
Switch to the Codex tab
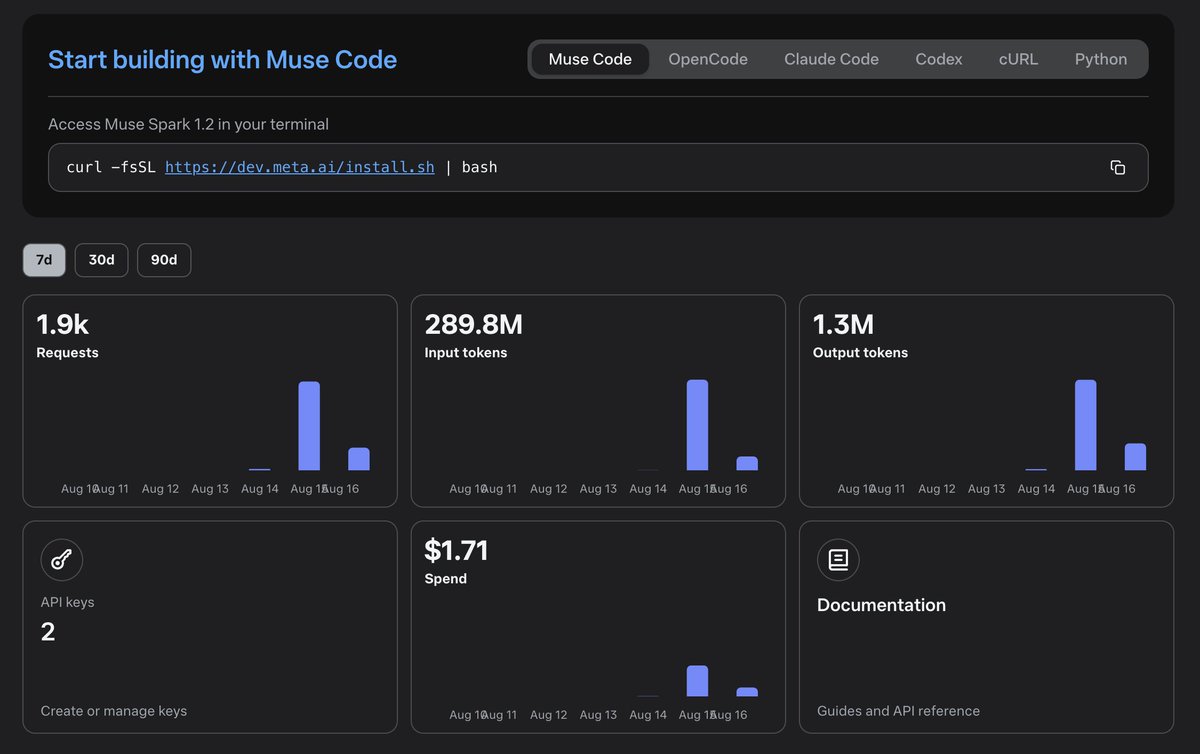[x=939, y=59]
